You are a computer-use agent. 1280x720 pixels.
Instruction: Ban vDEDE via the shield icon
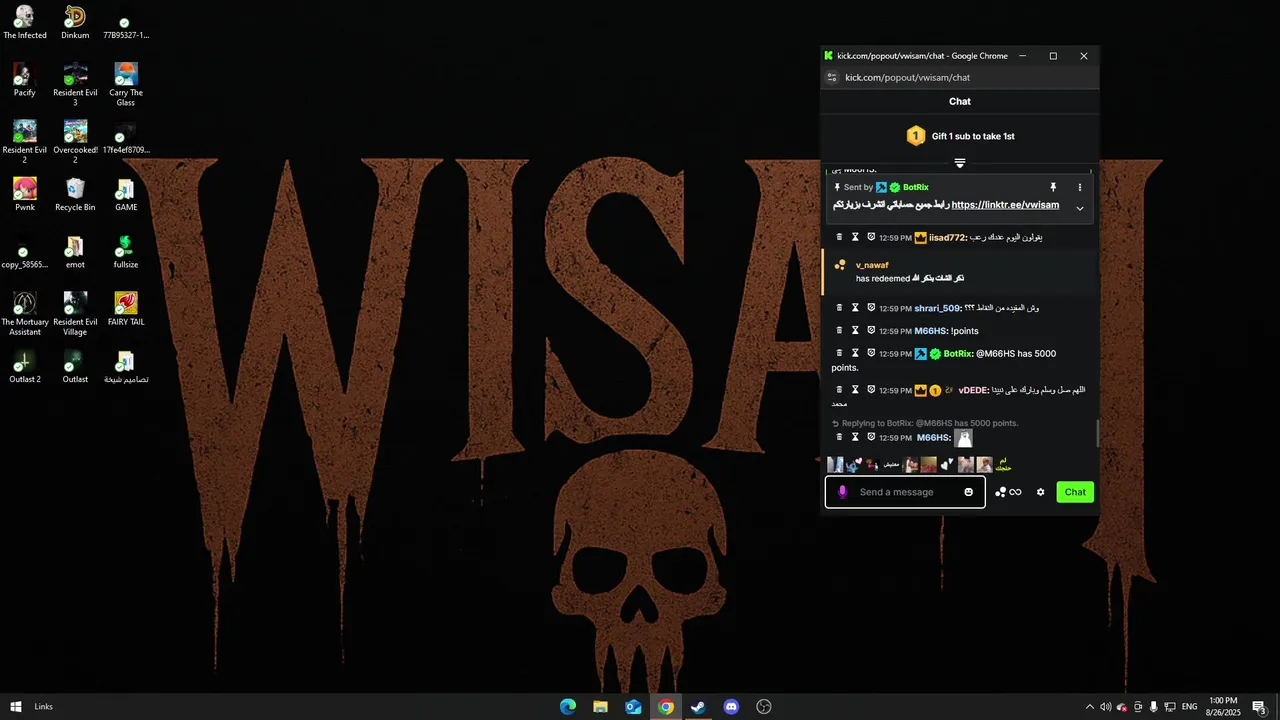(871, 390)
